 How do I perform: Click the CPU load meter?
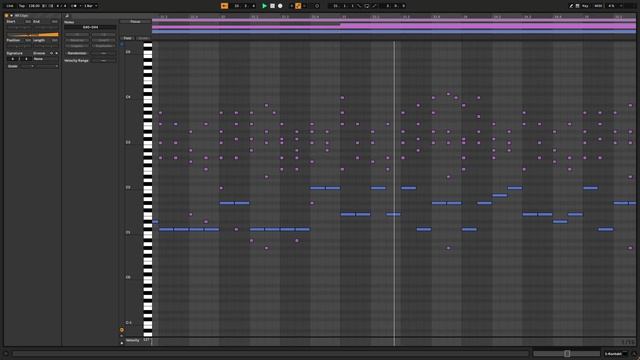click(611, 6)
